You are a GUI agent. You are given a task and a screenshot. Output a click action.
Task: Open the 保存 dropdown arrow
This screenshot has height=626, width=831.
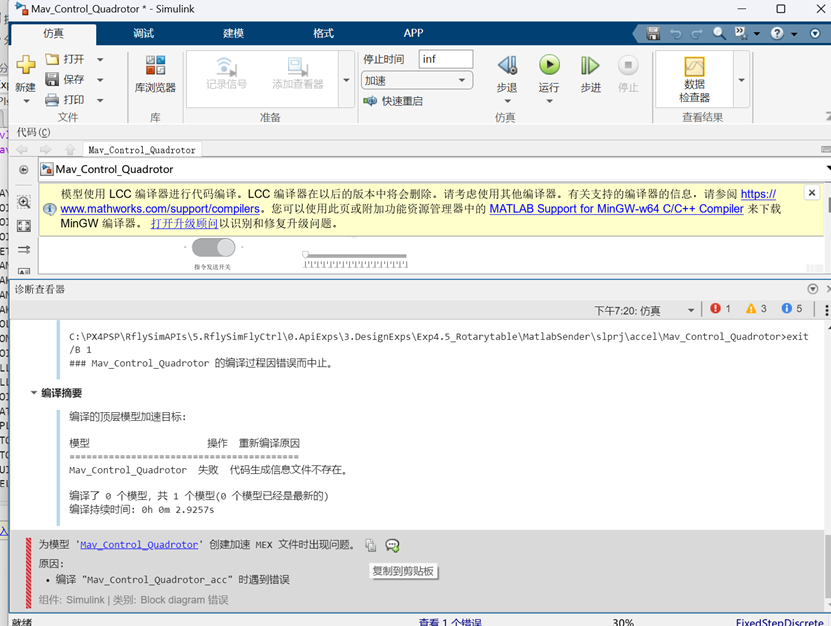point(100,80)
